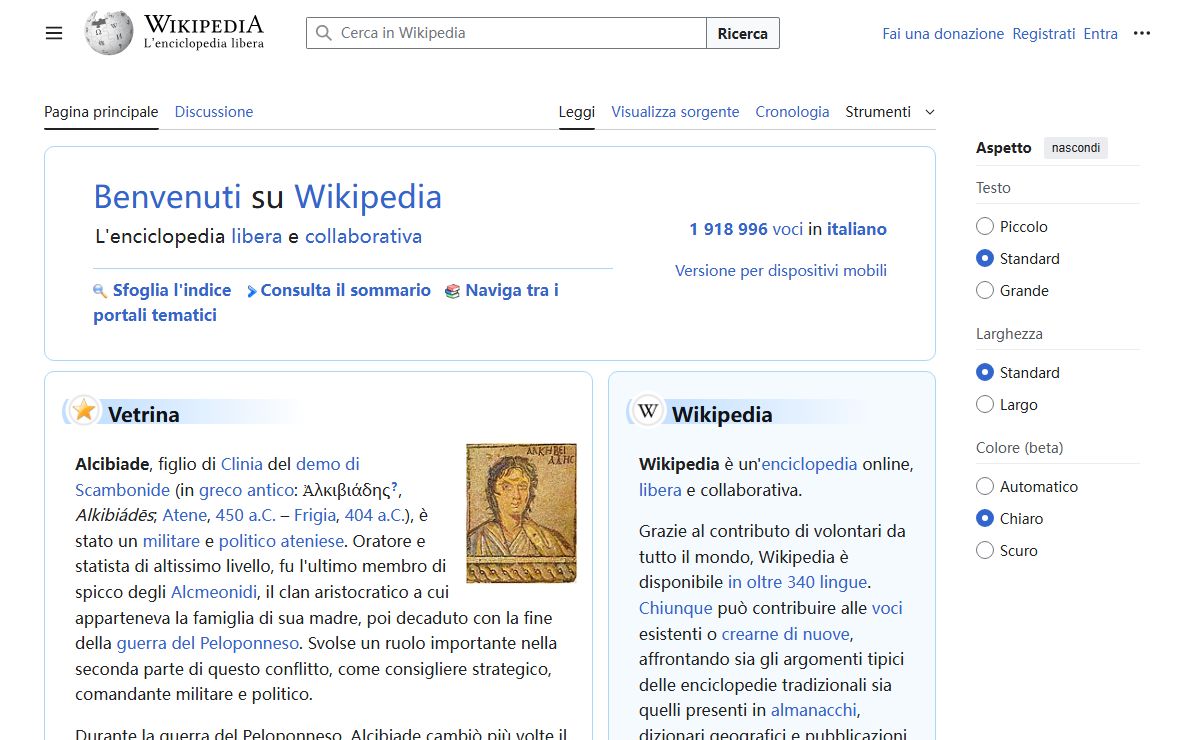This screenshot has height=740, width=1200.
Task: Click Consulta il sommario link
Action: tap(346, 291)
